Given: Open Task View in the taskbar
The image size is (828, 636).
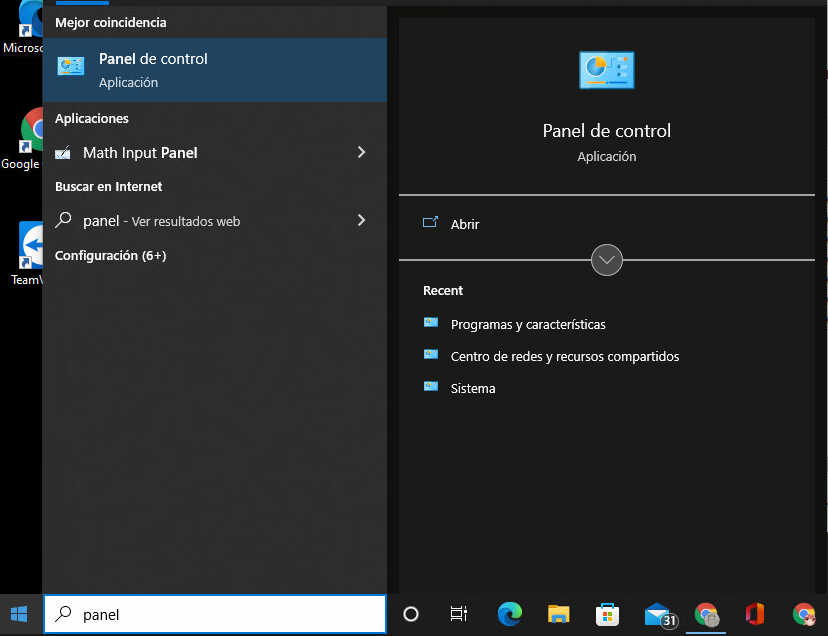Looking at the screenshot, I should point(458,614).
